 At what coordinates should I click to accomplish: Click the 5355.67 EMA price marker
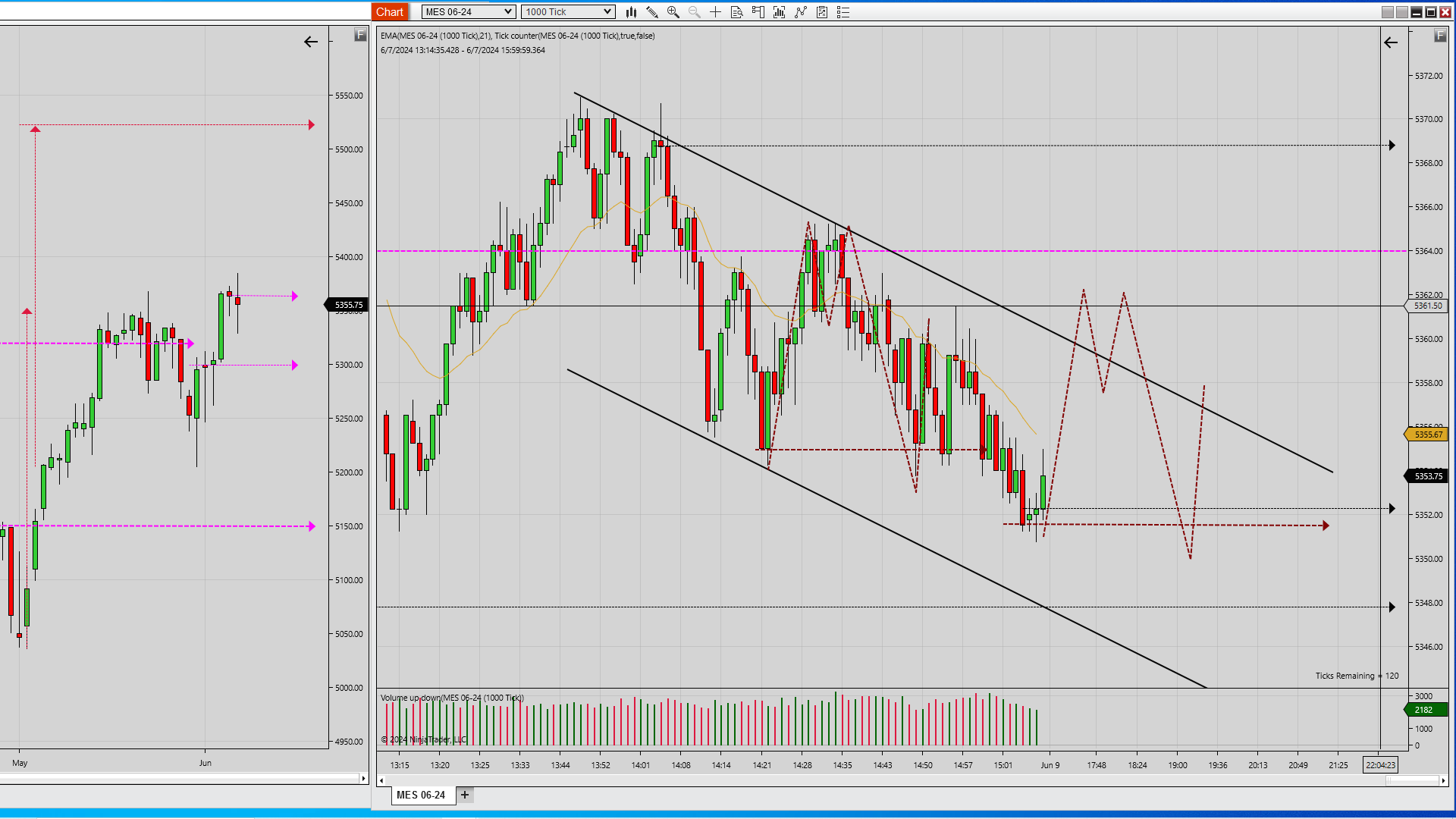[1427, 435]
